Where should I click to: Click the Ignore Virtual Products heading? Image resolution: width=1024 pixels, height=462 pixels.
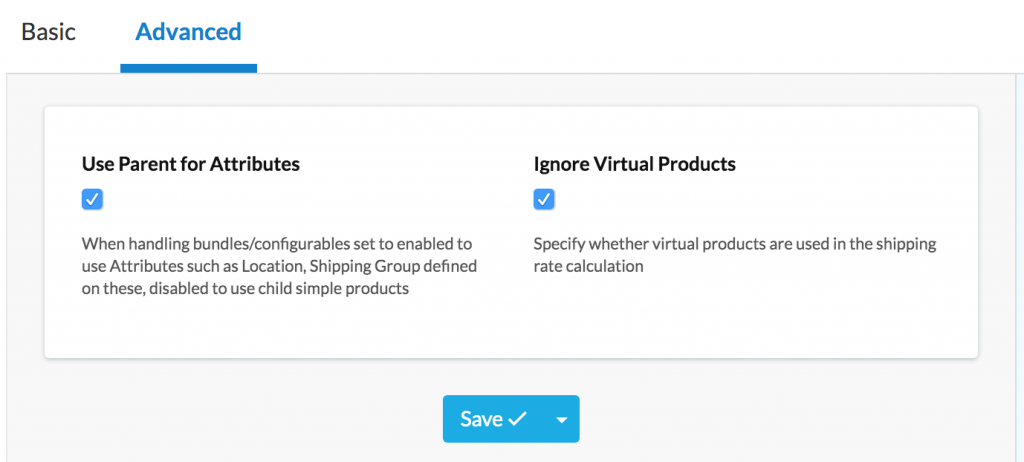(x=634, y=164)
